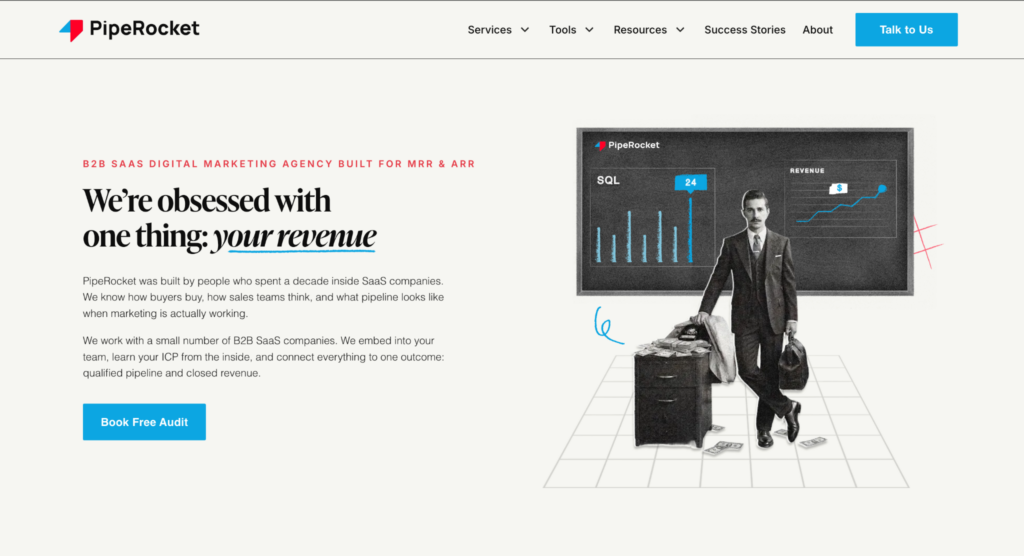
Task: Expand the Services chevron arrow
Action: 524,30
